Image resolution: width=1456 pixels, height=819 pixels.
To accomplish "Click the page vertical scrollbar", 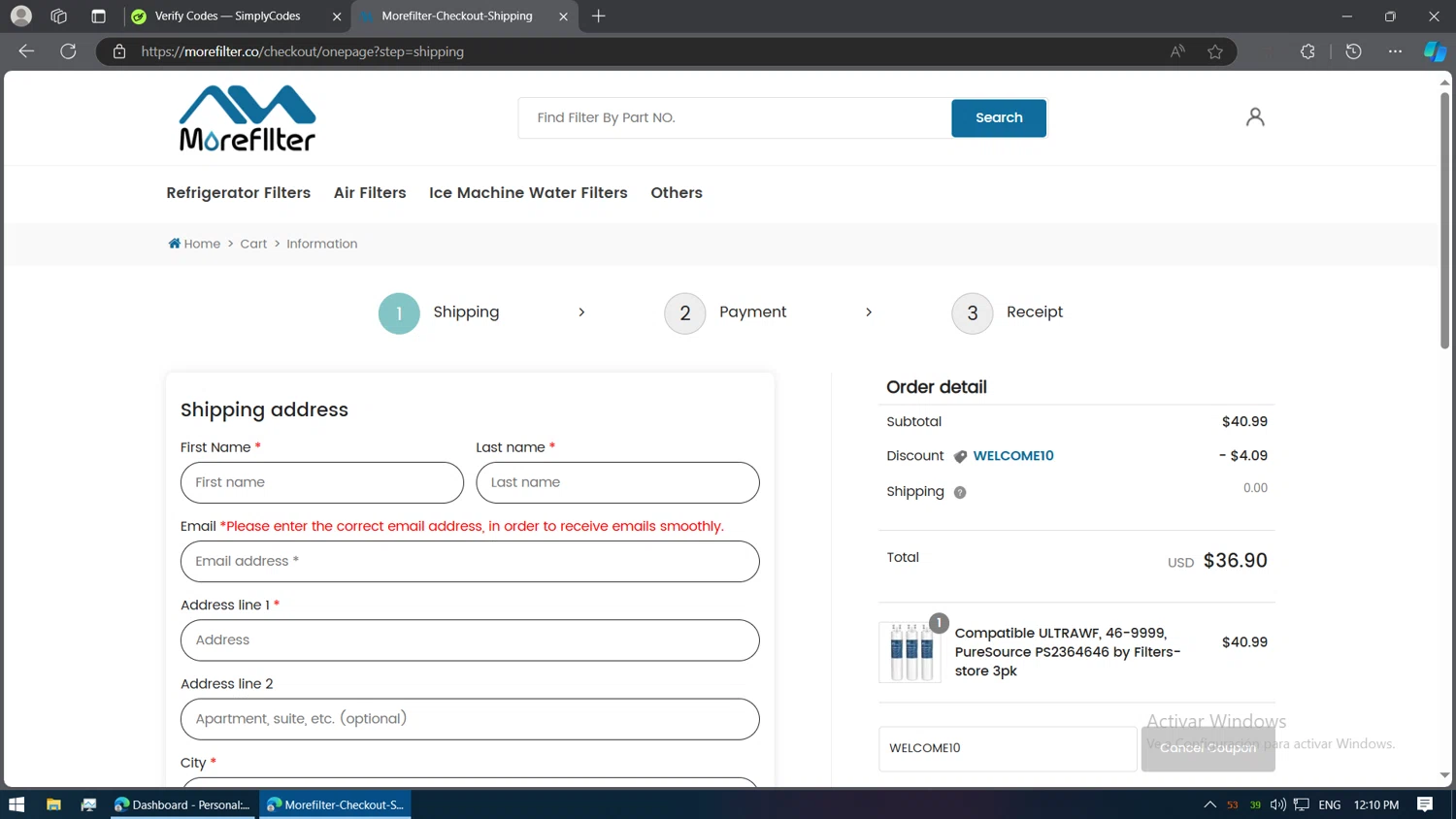I will (x=1444, y=219).
